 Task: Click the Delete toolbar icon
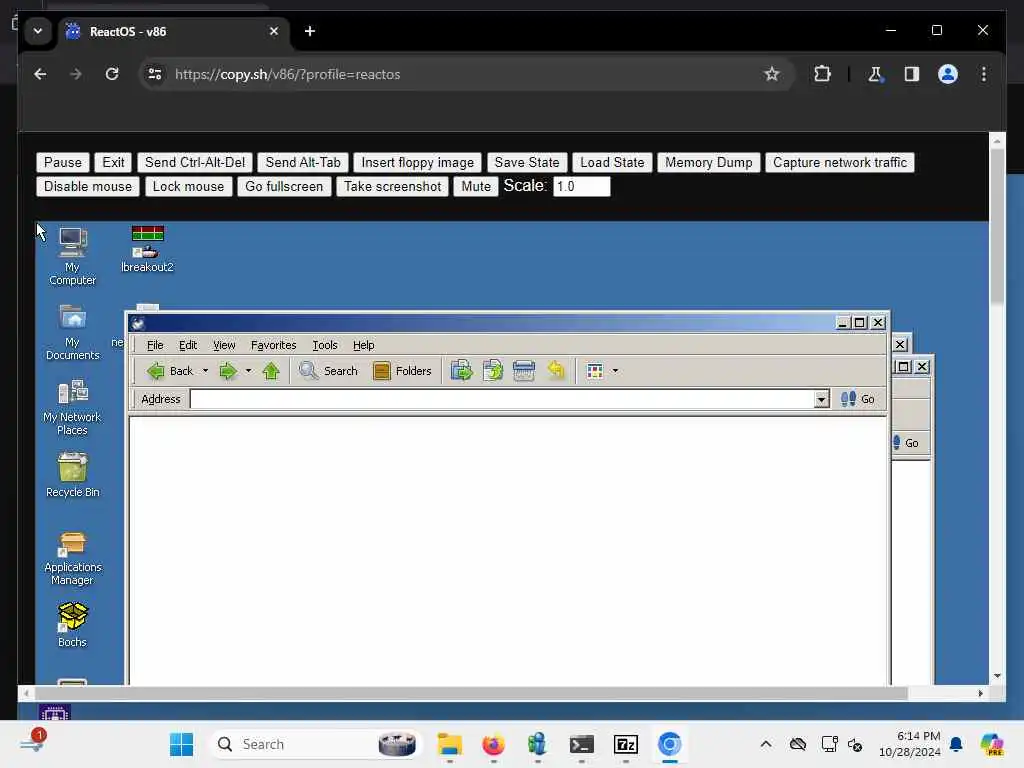pos(524,371)
